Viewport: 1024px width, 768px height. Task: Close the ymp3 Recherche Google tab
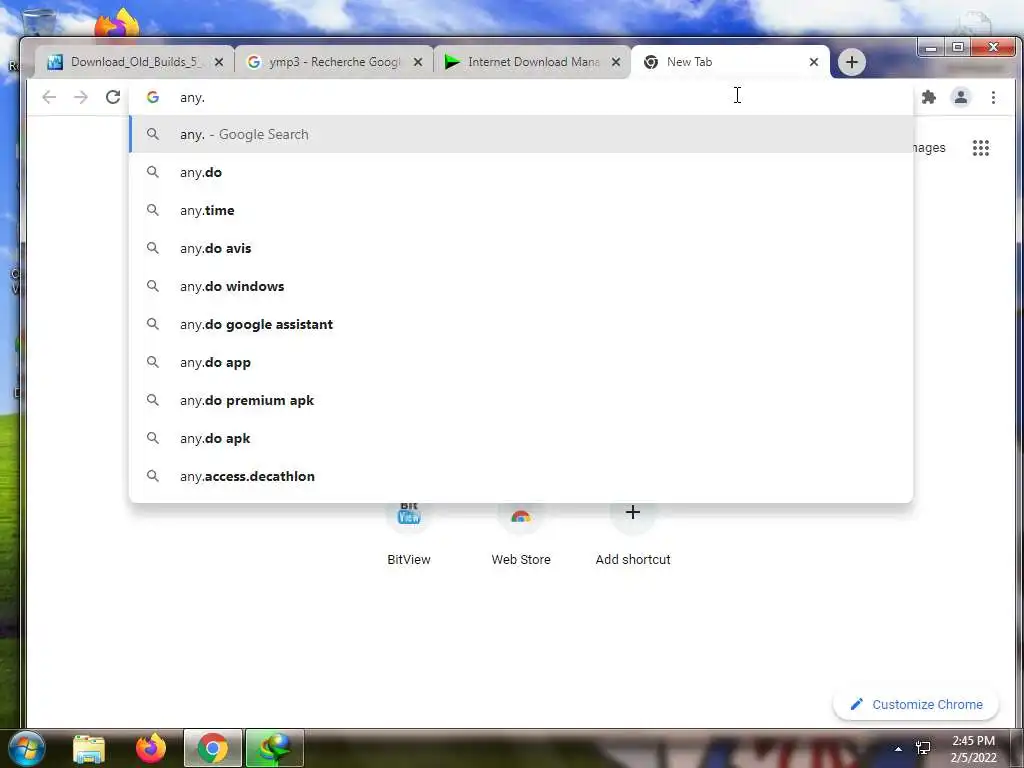click(418, 62)
